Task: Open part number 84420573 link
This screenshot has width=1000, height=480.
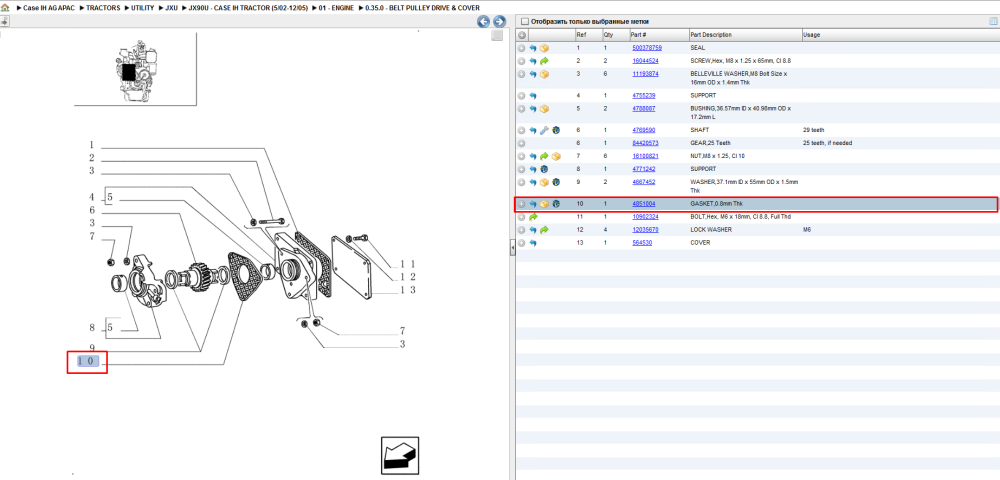Action: (645, 143)
